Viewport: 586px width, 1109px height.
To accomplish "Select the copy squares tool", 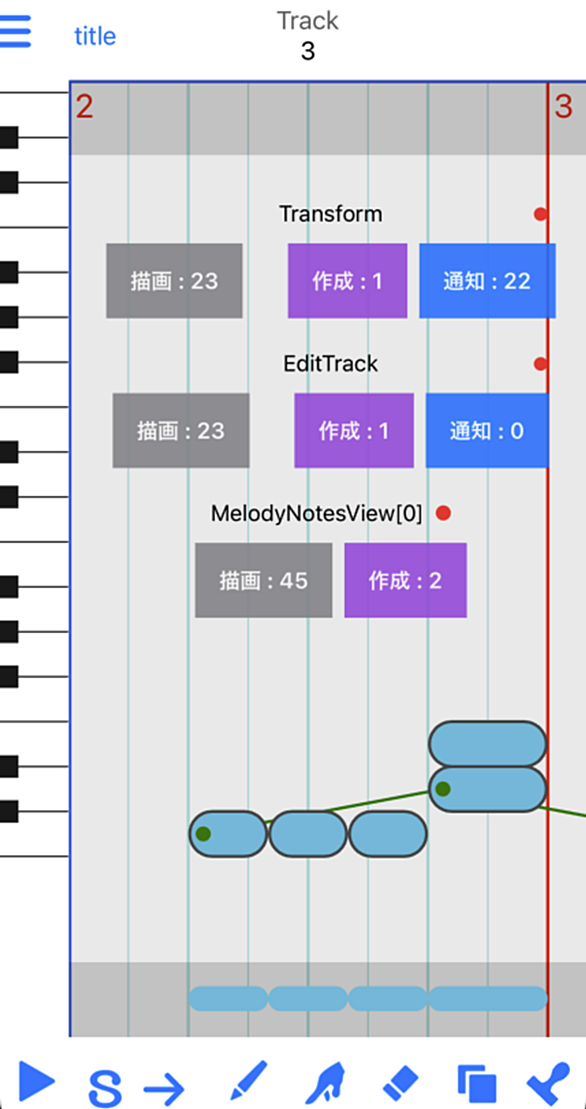I will (476, 1082).
